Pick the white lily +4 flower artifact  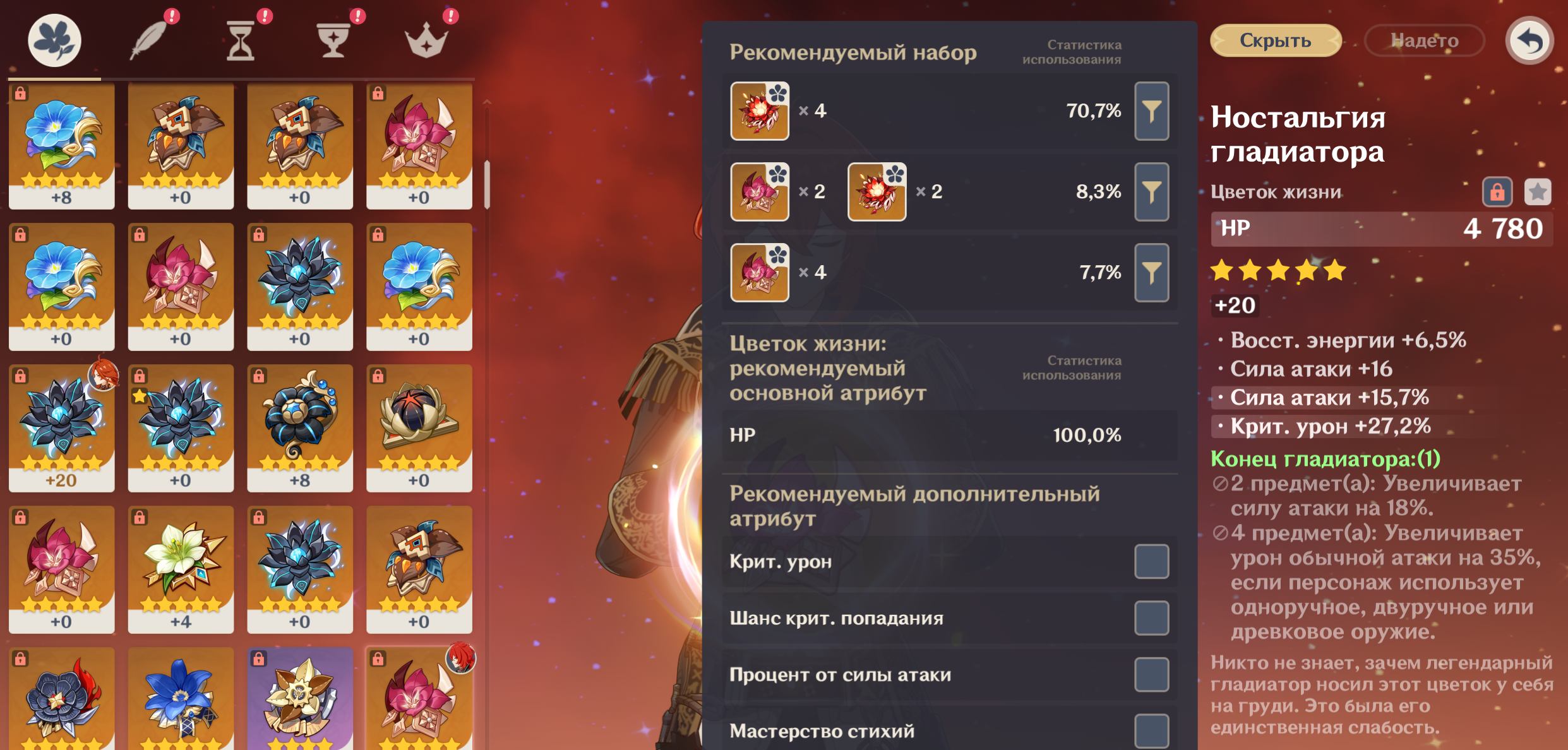point(181,569)
